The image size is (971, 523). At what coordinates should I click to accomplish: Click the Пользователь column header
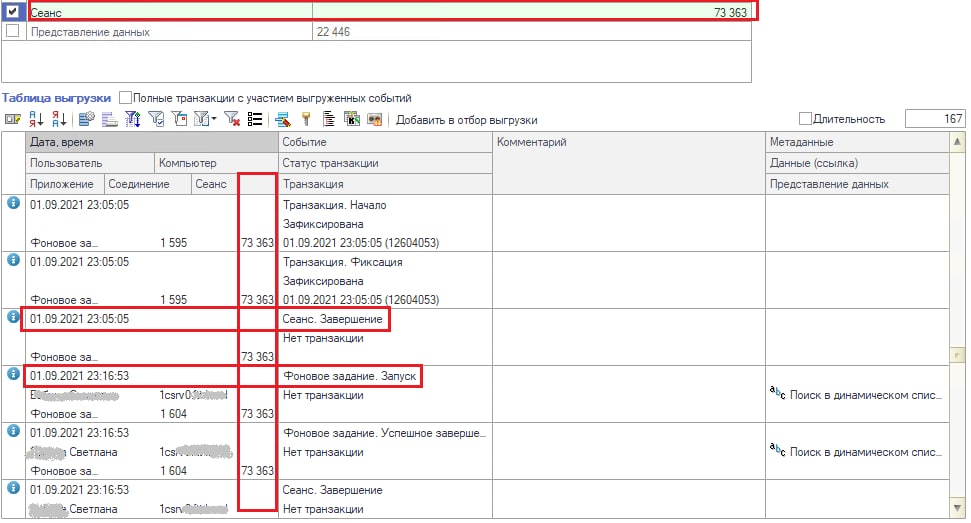(90, 163)
